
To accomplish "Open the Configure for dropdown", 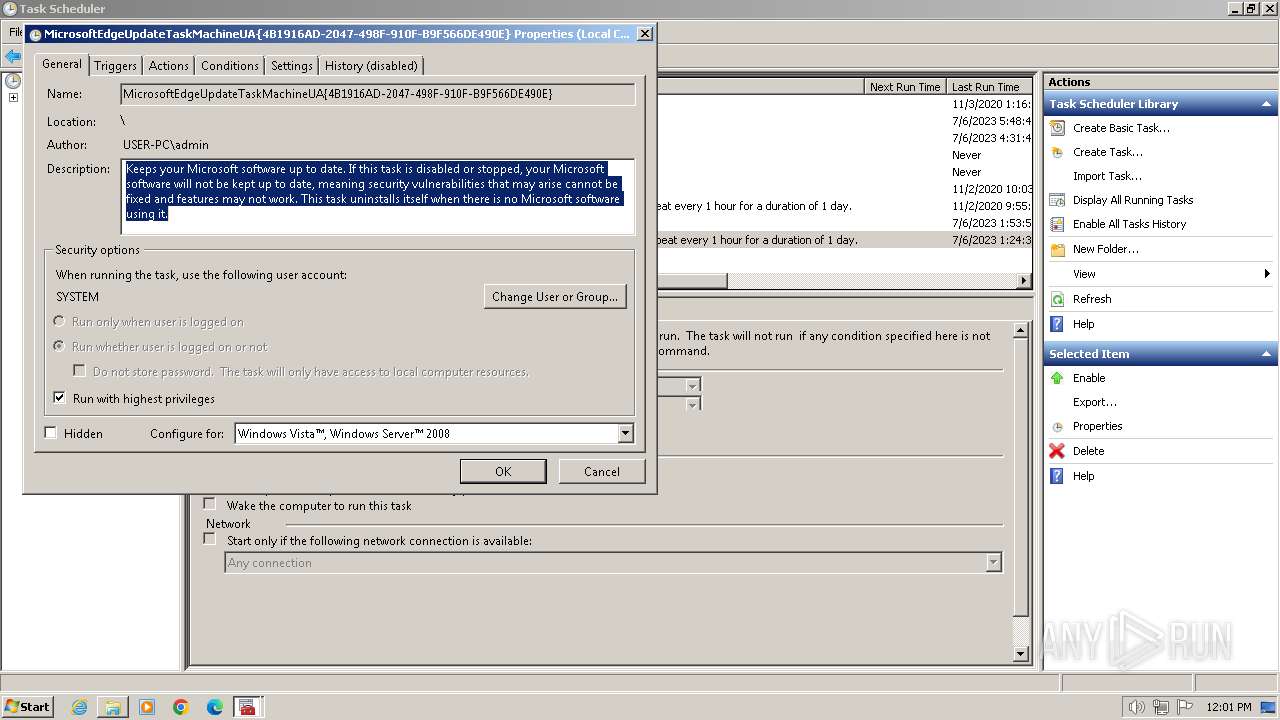I will pos(625,434).
